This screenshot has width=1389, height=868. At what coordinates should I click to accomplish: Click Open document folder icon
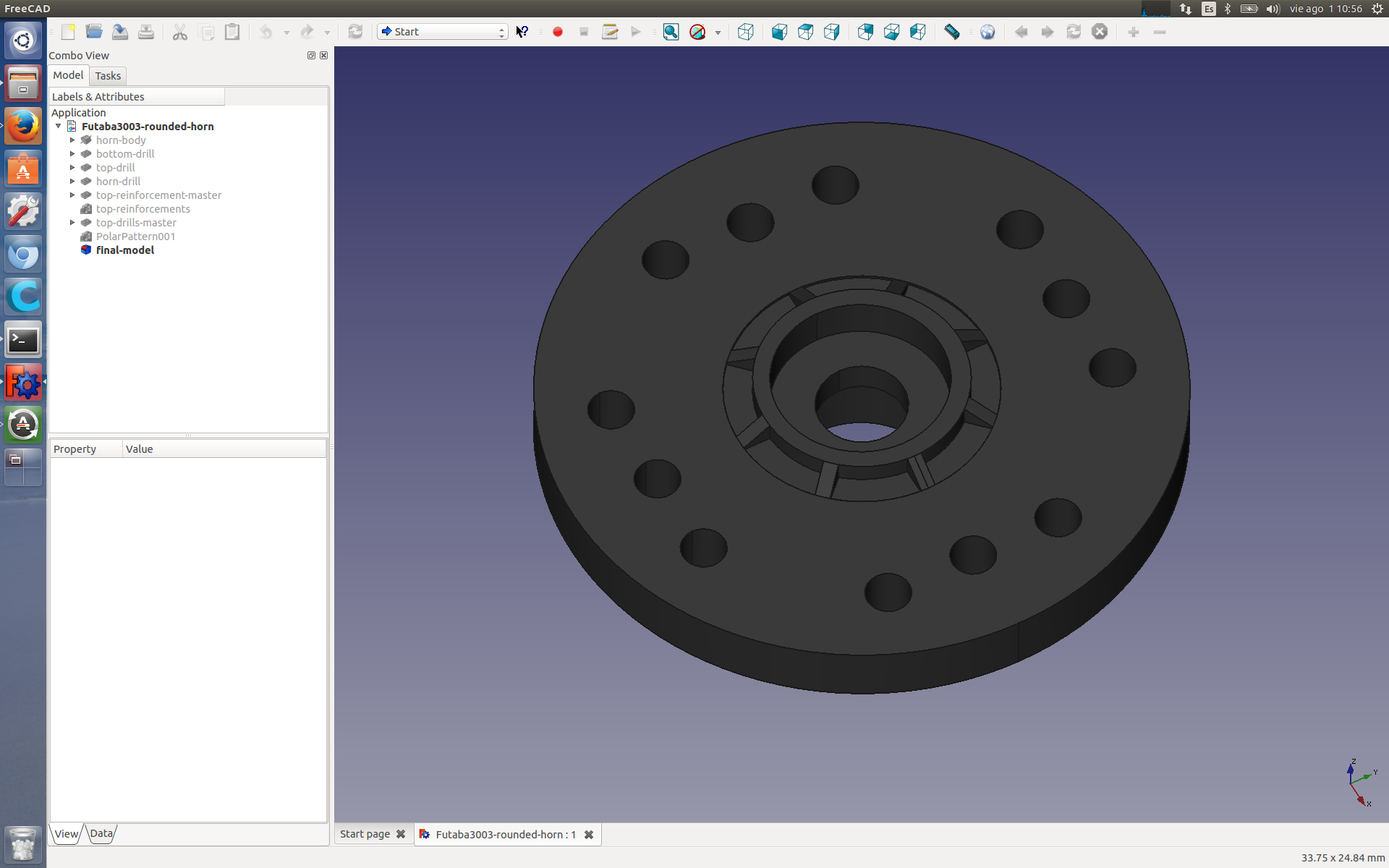point(94,32)
